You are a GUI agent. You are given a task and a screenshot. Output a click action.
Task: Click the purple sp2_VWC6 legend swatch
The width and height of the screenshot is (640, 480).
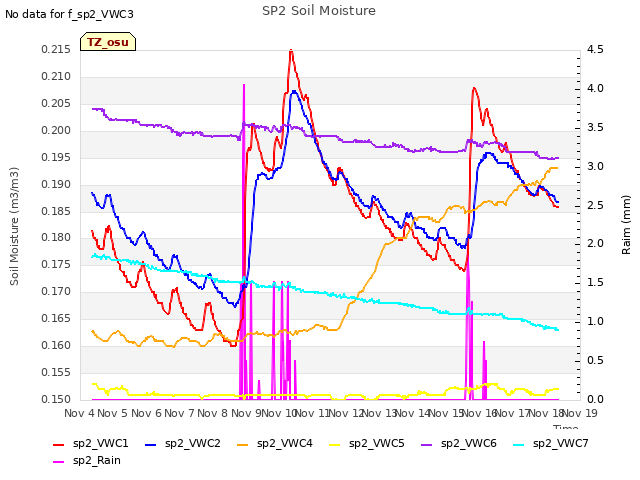[x=427, y=445]
